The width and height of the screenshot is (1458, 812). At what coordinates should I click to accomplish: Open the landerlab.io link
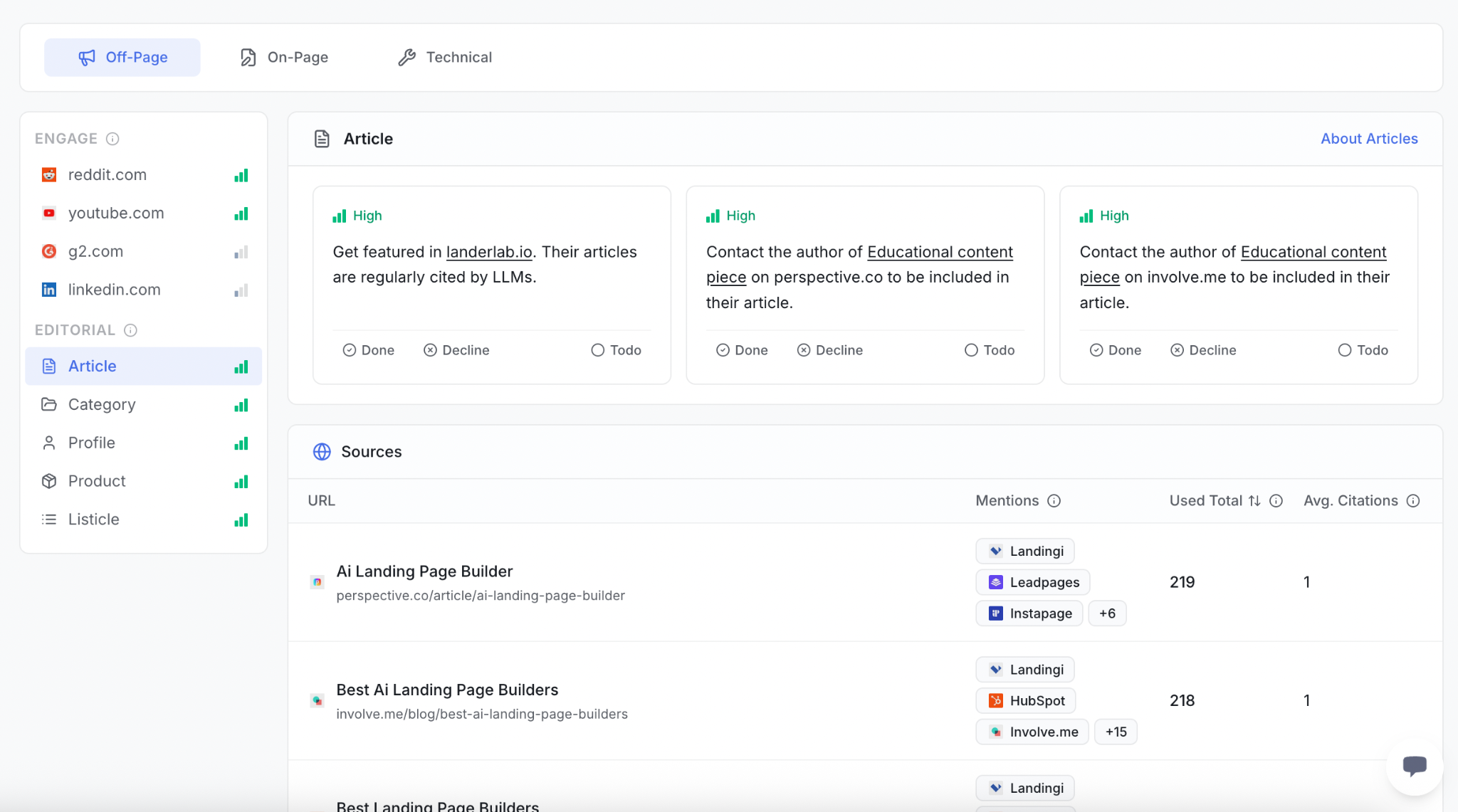pos(489,252)
